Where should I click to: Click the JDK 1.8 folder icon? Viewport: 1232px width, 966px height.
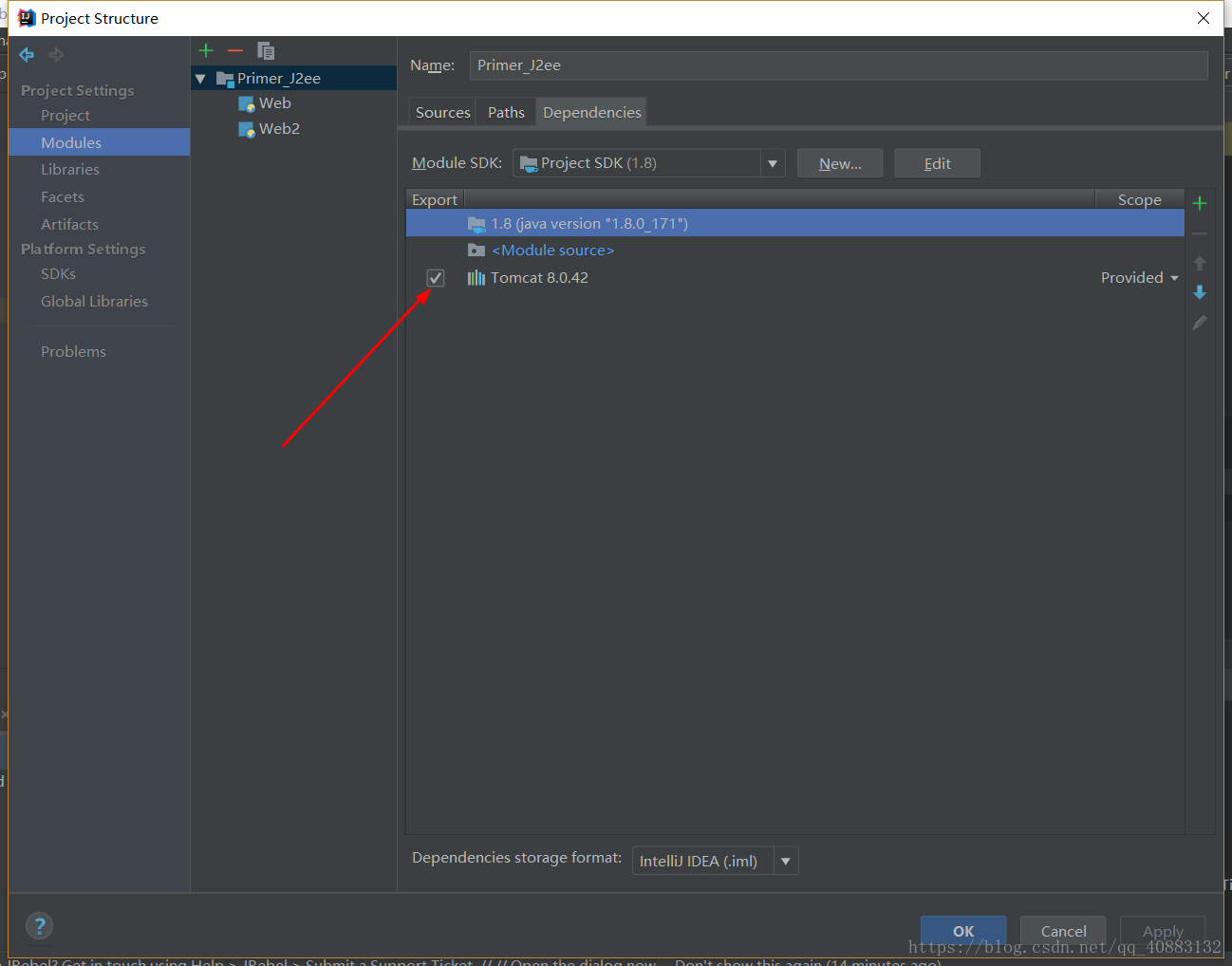pyautogui.click(x=476, y=224)
